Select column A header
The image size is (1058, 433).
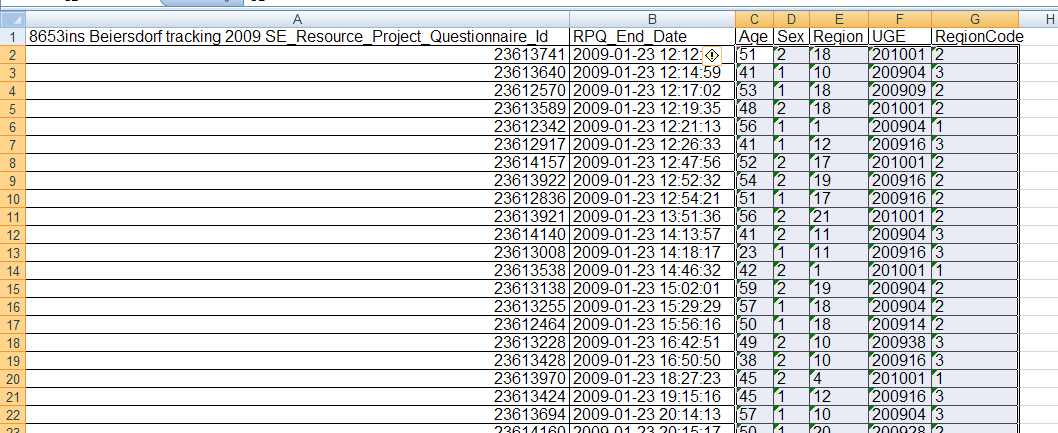tap(297, 18)
